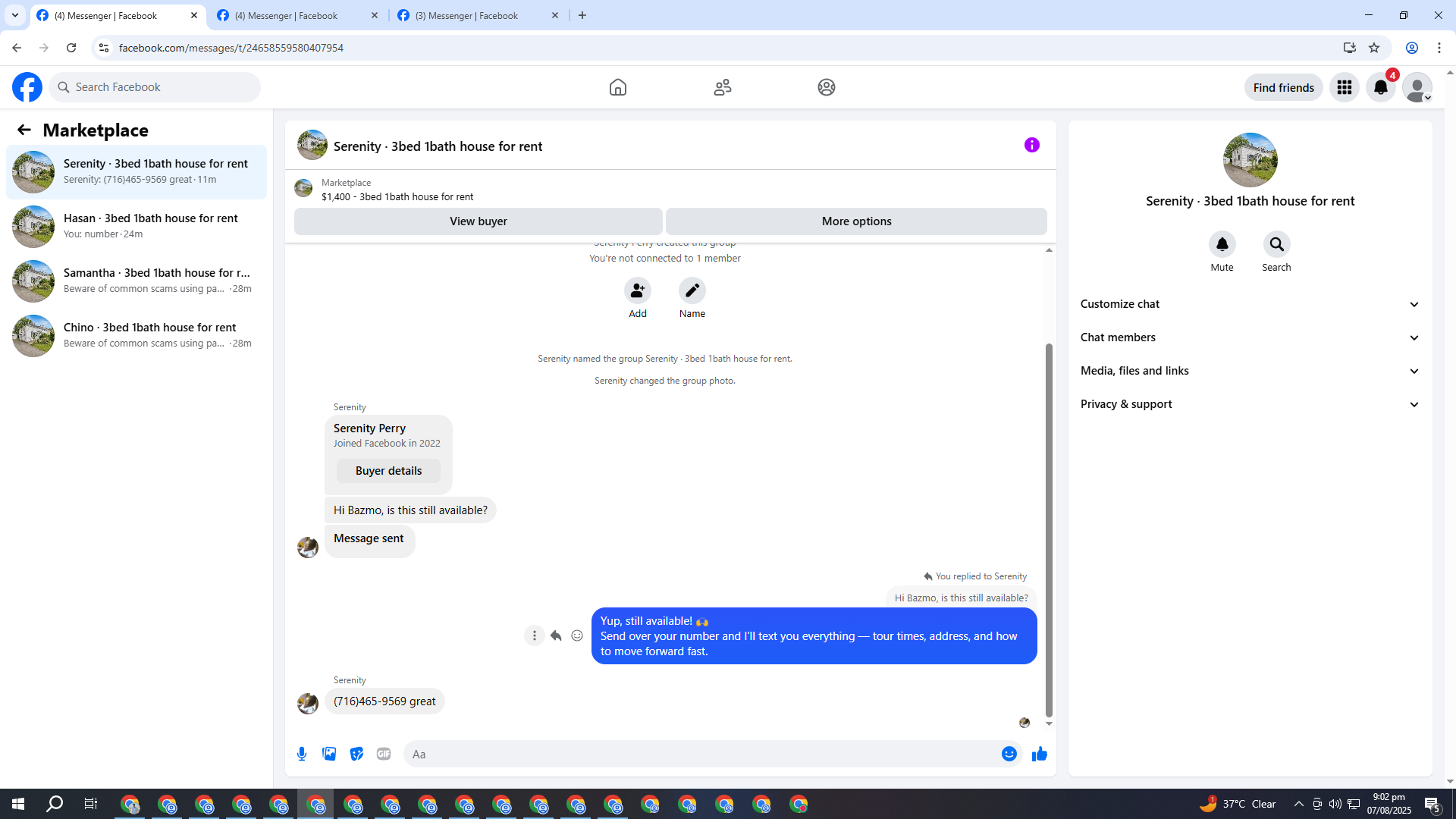Go back from Marketplace chats list
Screen dimensions: 1456x819
tap(24, 130)
